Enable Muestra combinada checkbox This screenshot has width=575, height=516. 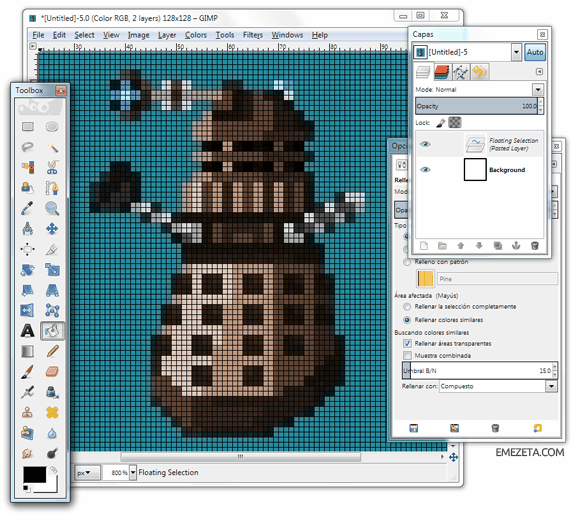pos(407,355)
